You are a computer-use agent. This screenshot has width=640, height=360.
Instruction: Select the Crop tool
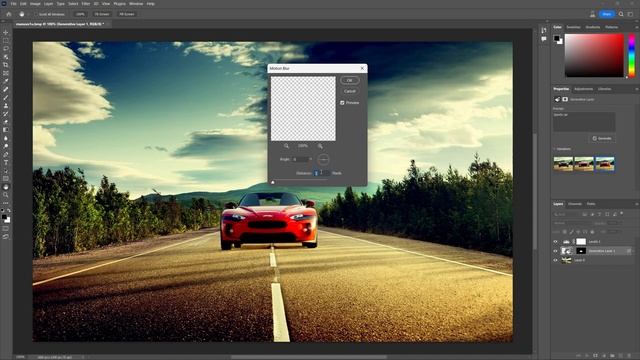6,65
